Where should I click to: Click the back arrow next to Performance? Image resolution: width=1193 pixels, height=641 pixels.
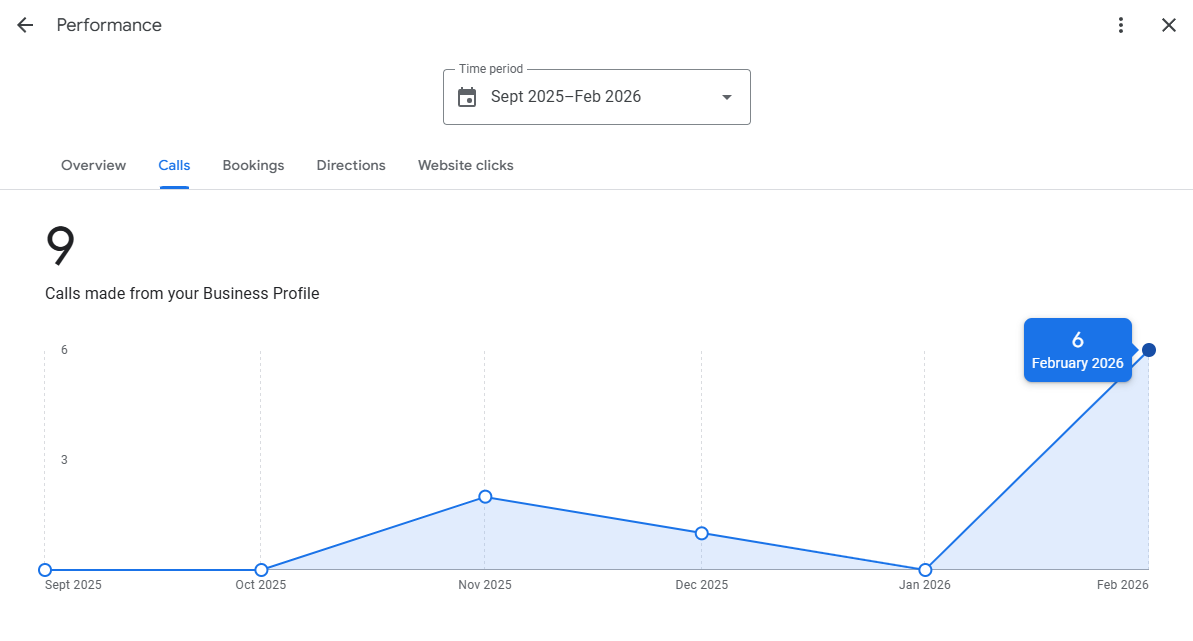tap(24, 25)
